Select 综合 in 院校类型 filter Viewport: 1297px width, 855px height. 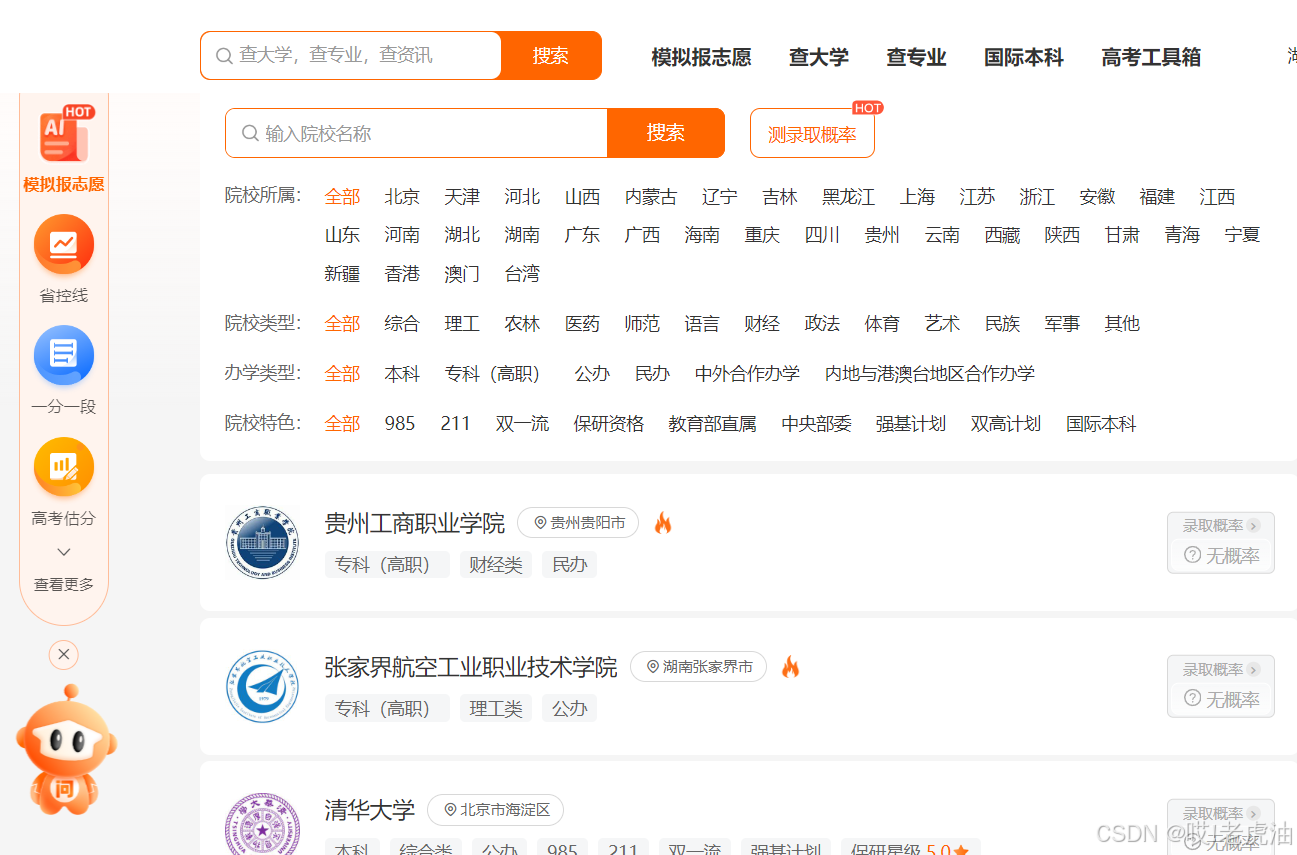pos(402,324)
